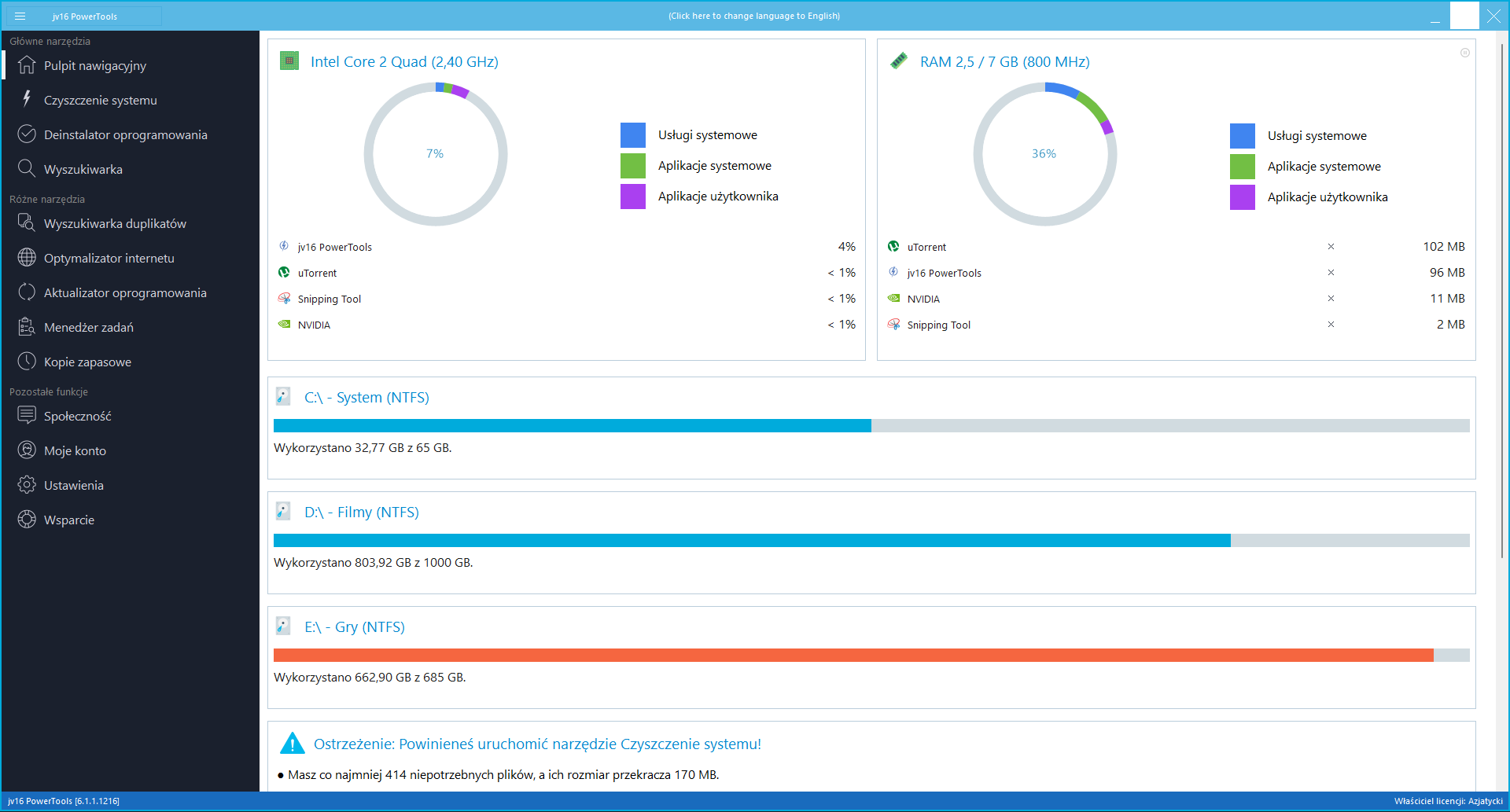Click Właściciel licencji: Azjatycki status text
The image size is (1510, 812).
point(1449,801)
